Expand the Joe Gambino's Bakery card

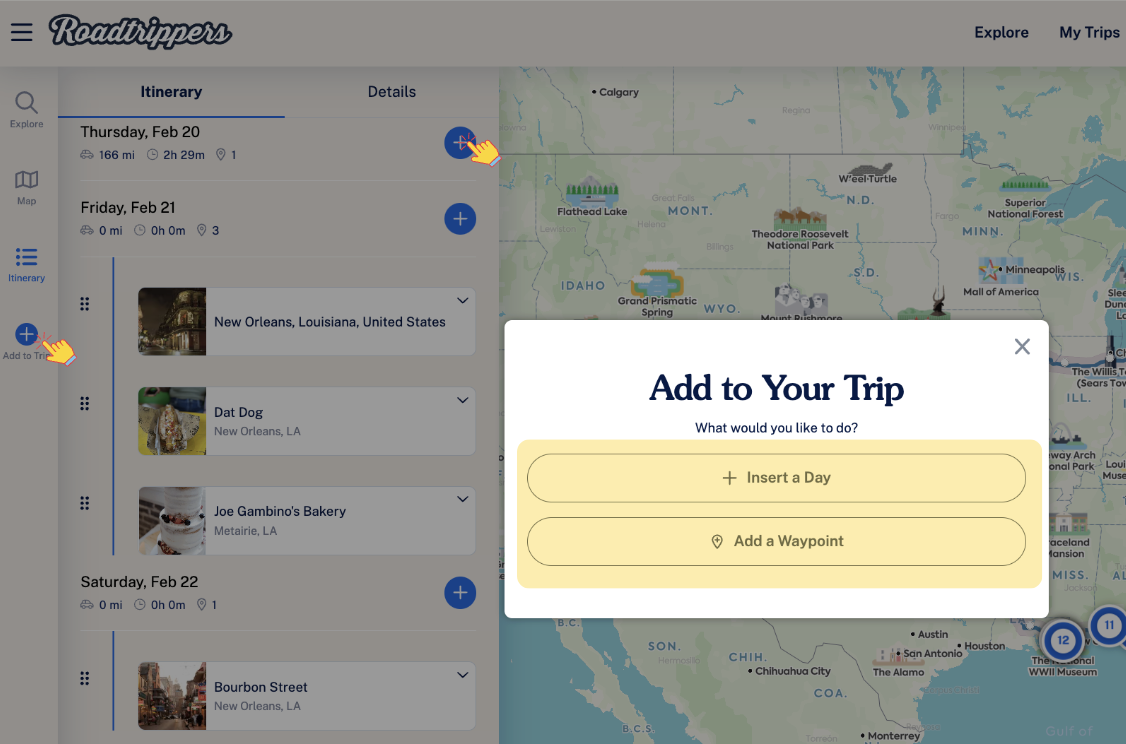(x=462, y=499)
